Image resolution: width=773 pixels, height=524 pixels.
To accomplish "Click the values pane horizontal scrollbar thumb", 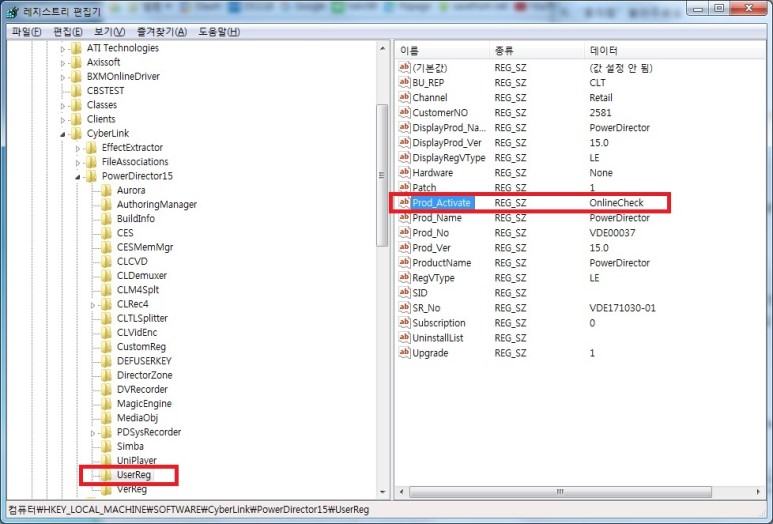I will coord(560,492).
